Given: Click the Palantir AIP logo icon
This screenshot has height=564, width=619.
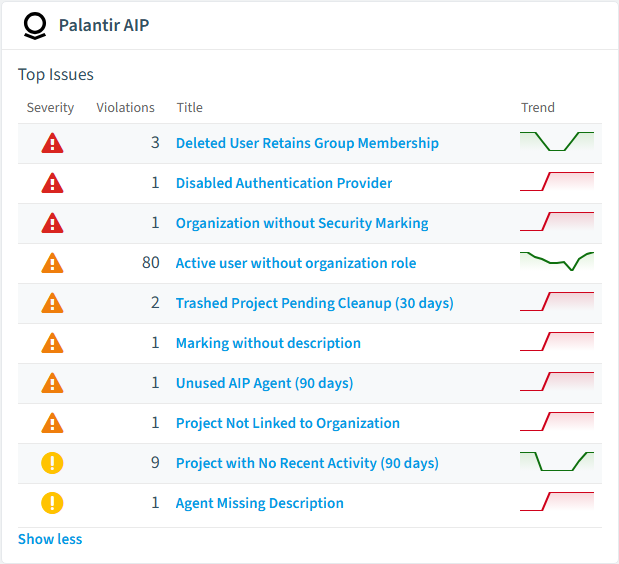Looking at the screenshot, I should click(35, 26).
